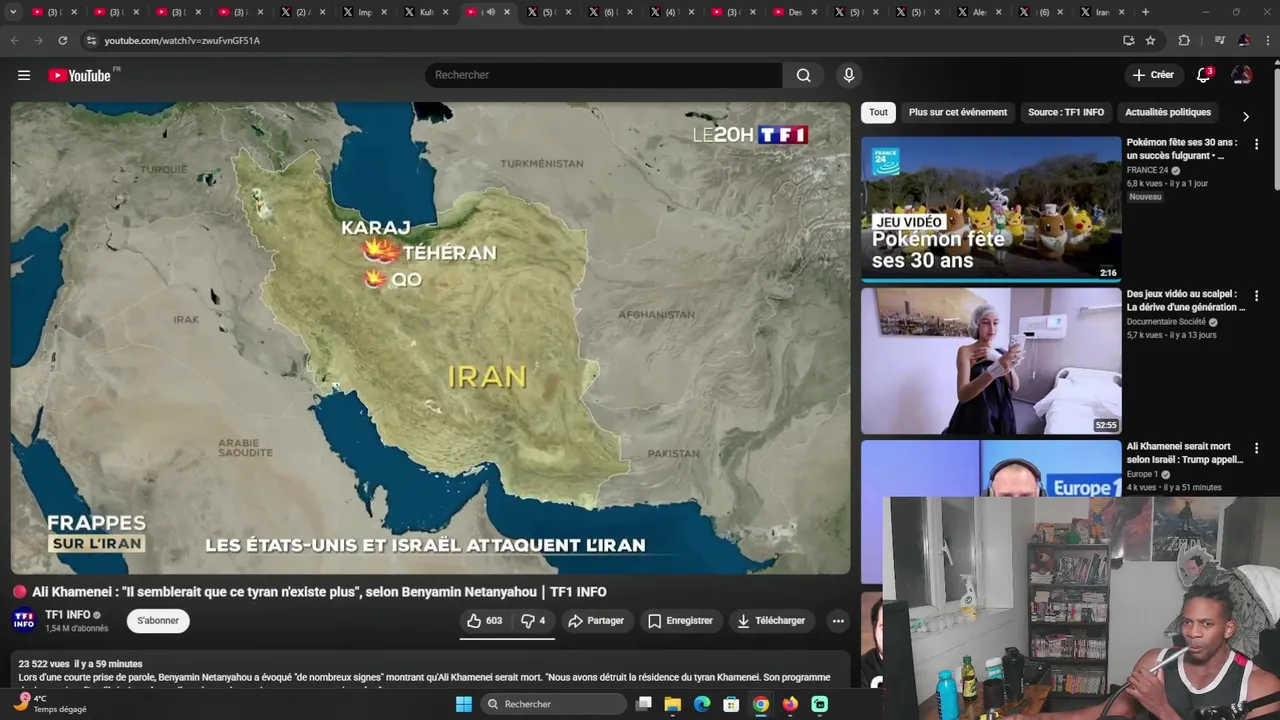Open the install app icon in address bar
This screenshot has height=720, width=1280.
point(1128,40)
